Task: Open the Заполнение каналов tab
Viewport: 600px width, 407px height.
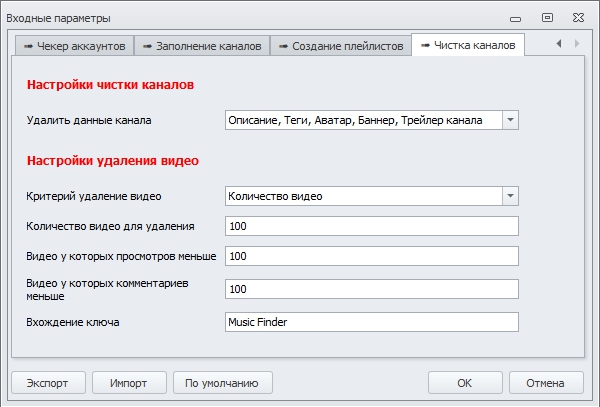Action: (x=201, y=46)
